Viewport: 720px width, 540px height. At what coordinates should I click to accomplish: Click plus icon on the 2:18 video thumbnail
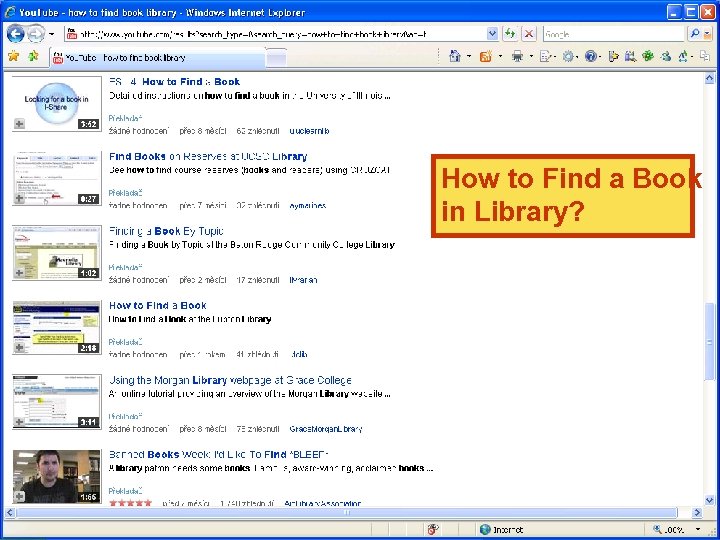(x=19, y=347)
